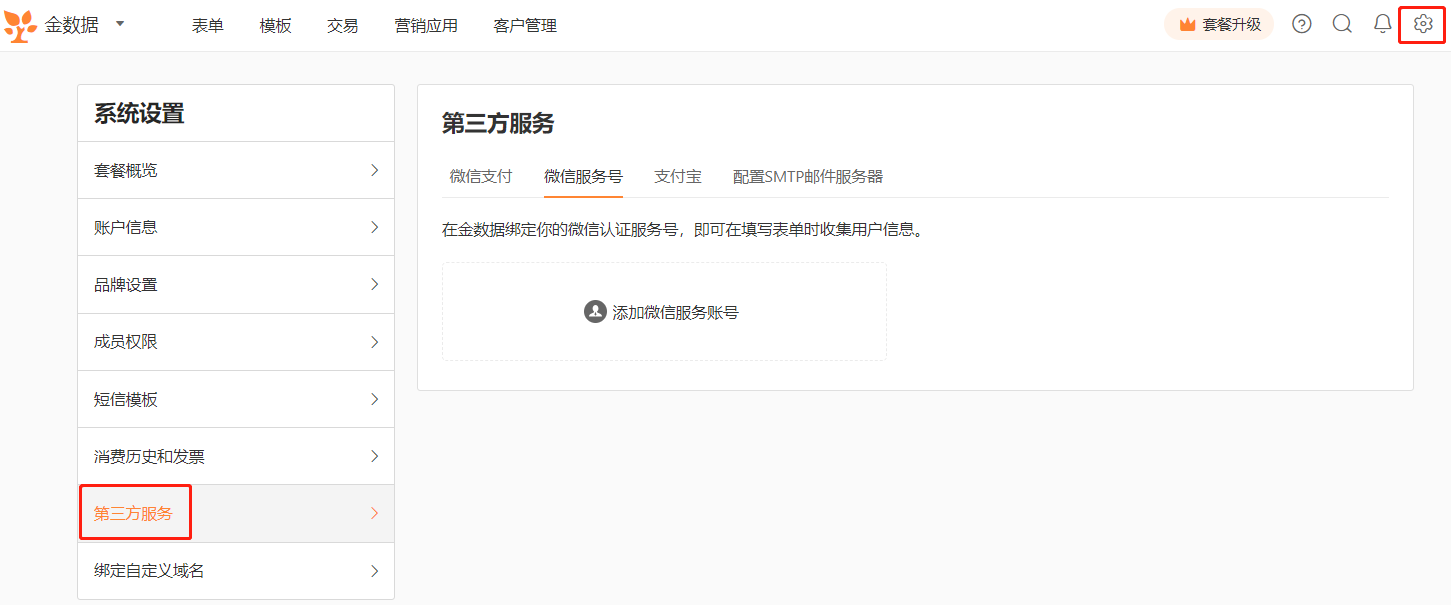This screenshot has width=1451, height=605.
Task: Click 添加微信服务账号 to add account
Action: pyautogui.click(x=664, y=311)
